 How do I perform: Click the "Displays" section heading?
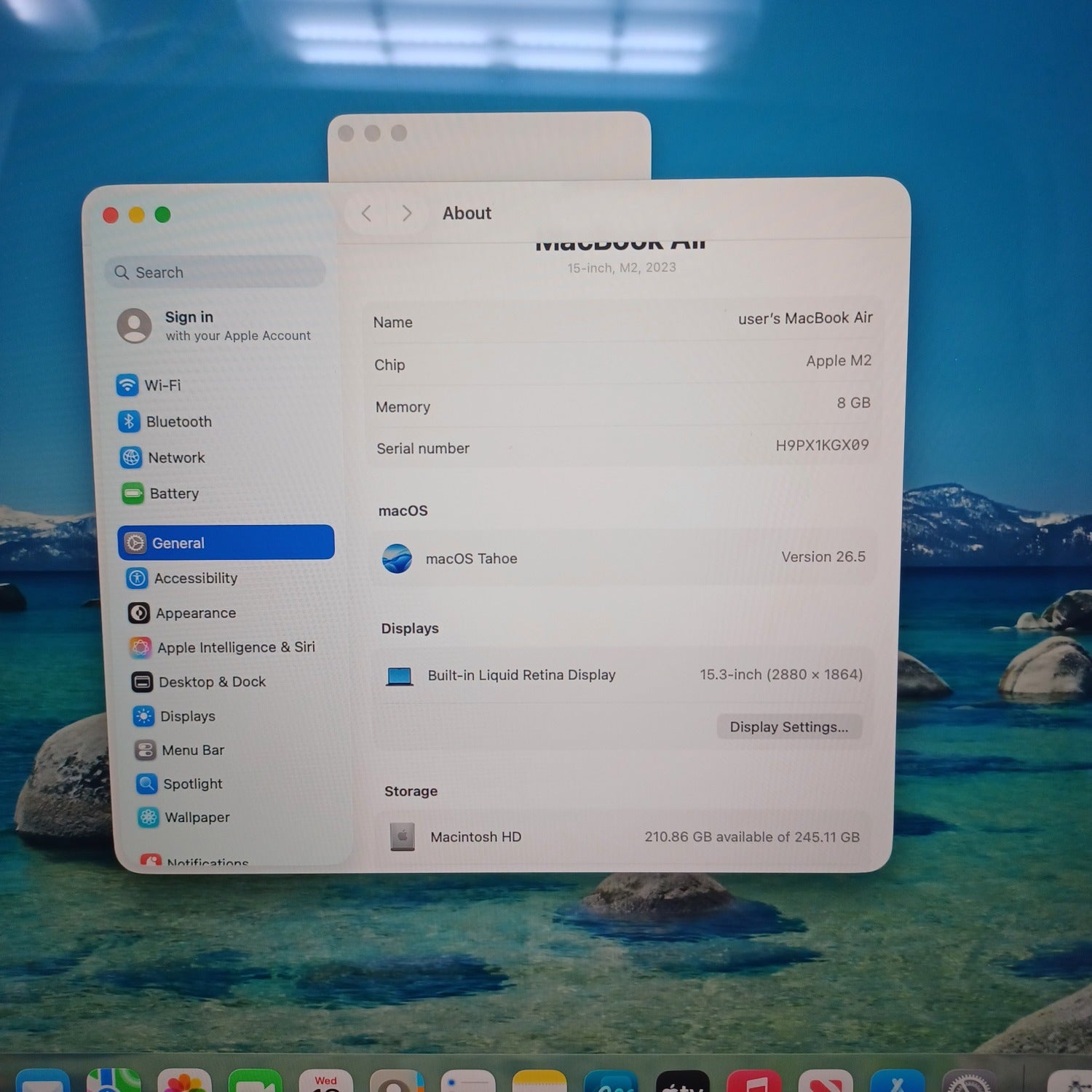click(x=410, y=628)
